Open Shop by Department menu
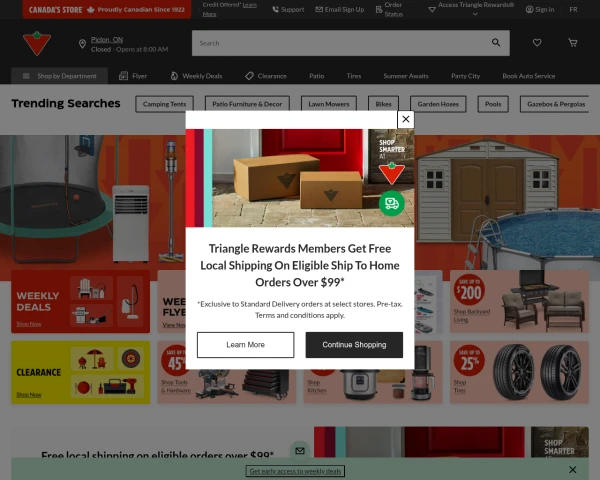Viewport: 600px width, 480px height. (x=59, y=76)
